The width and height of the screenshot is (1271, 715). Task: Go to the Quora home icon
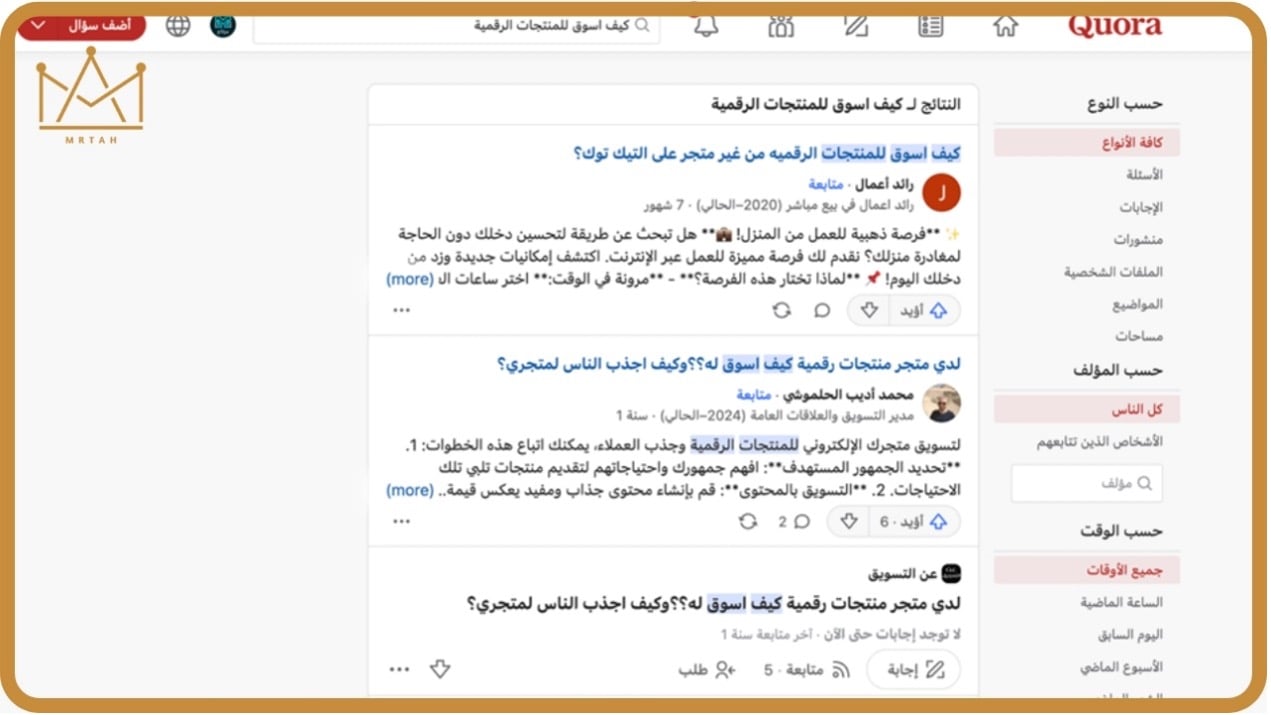(x=1005, y=26)
